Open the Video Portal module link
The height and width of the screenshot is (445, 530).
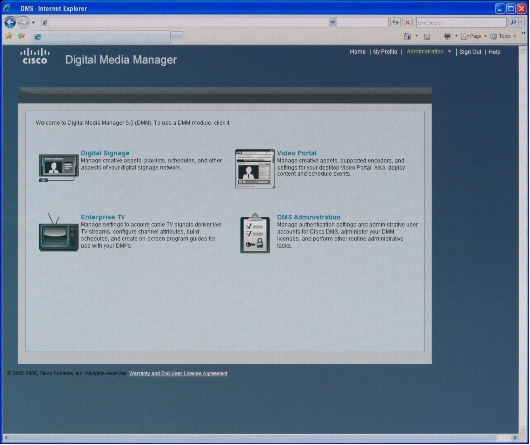[x=297, y=153]
